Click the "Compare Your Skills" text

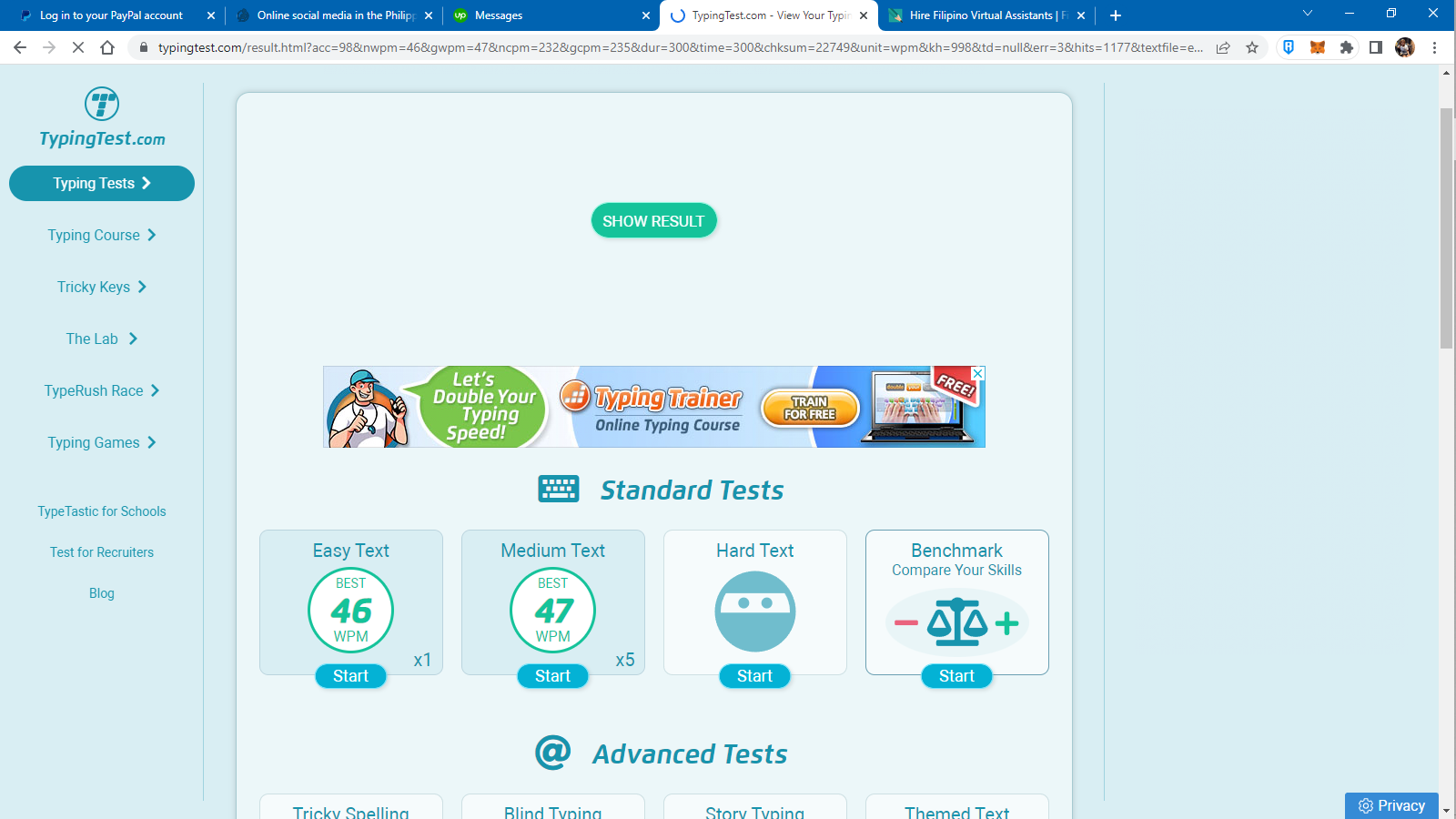pos(957,570)
